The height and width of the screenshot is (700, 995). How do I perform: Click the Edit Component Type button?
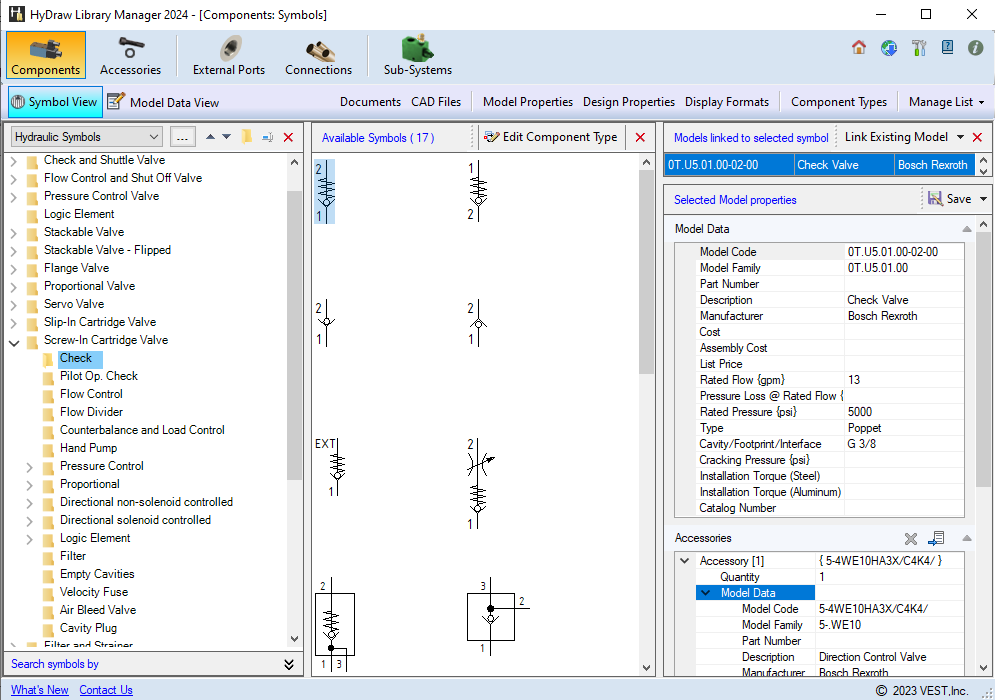click(550, 137)
